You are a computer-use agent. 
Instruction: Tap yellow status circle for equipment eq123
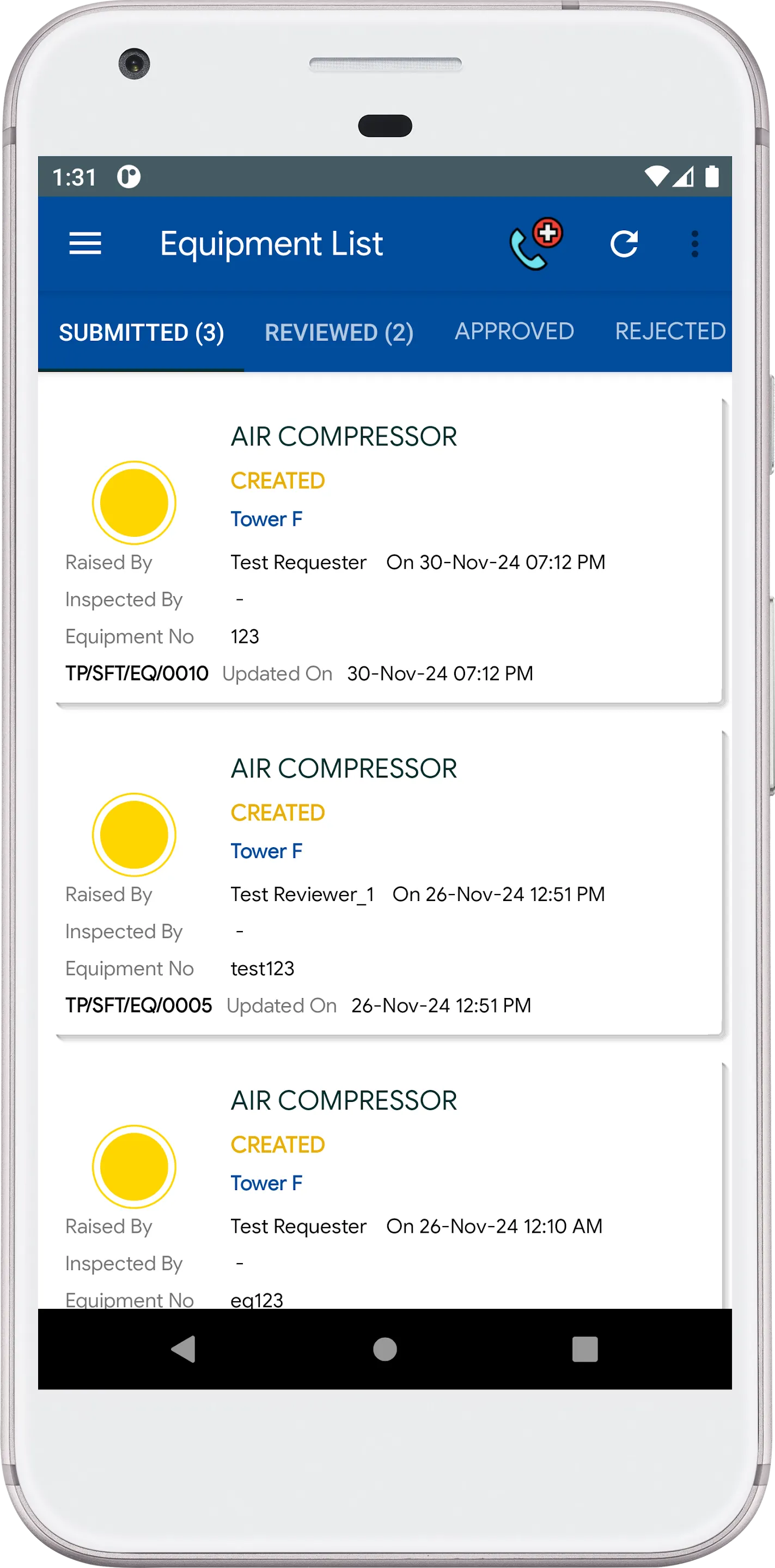[134, 1166]
